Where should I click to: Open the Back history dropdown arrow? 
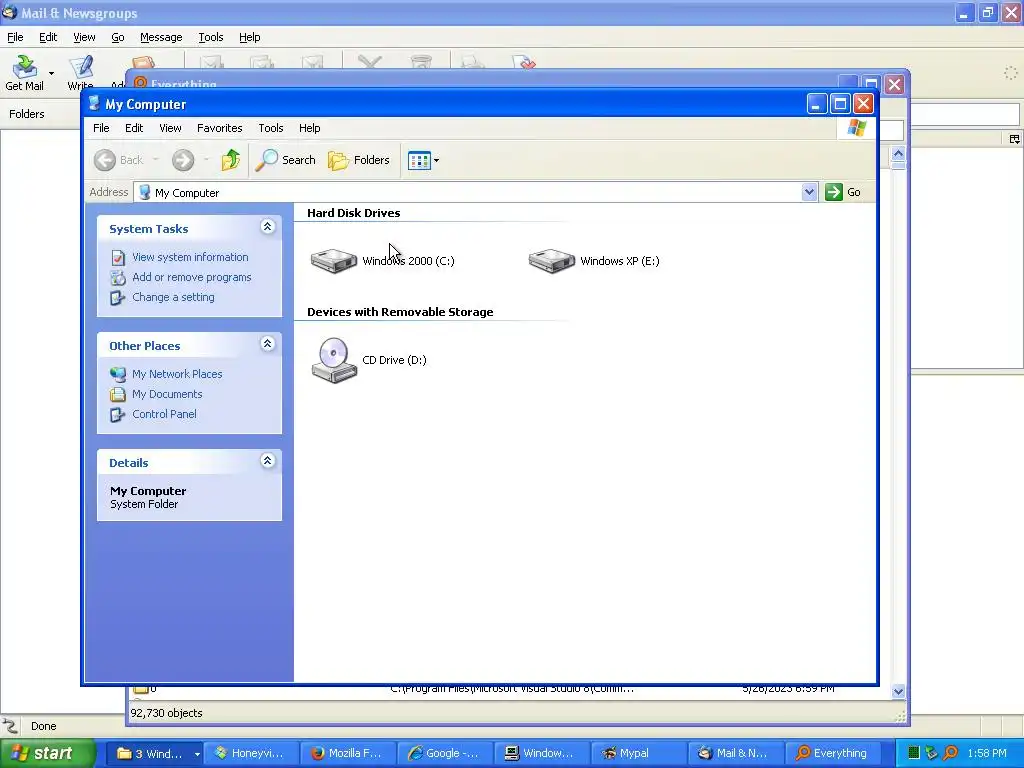(155, 160)
